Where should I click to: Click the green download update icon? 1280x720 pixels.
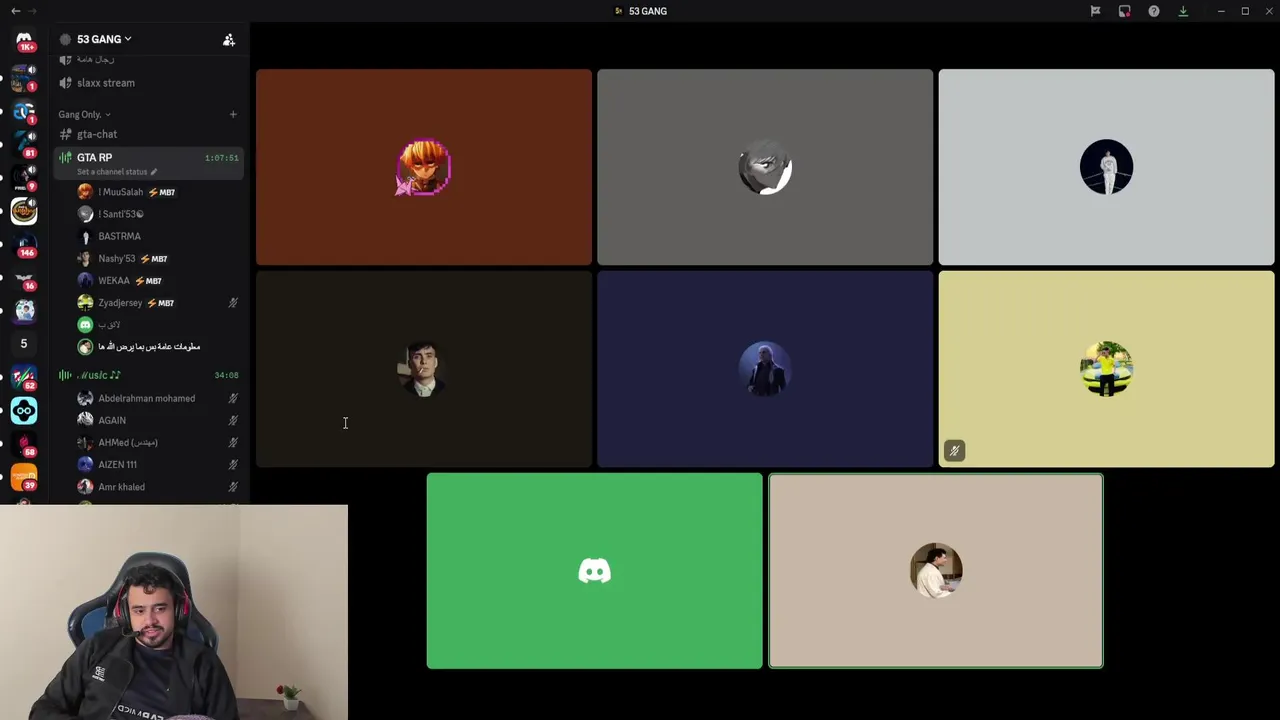1183,11
